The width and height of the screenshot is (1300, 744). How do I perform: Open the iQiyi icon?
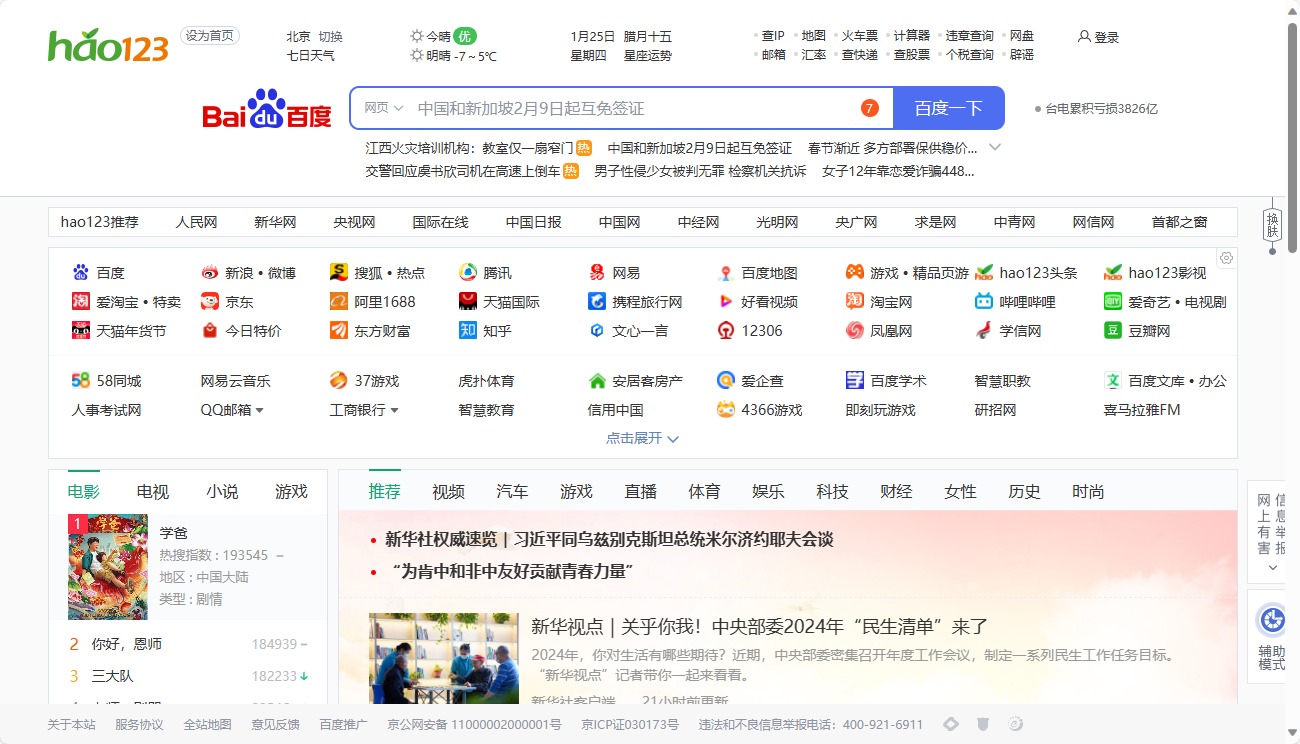(x=1112, y=301)
